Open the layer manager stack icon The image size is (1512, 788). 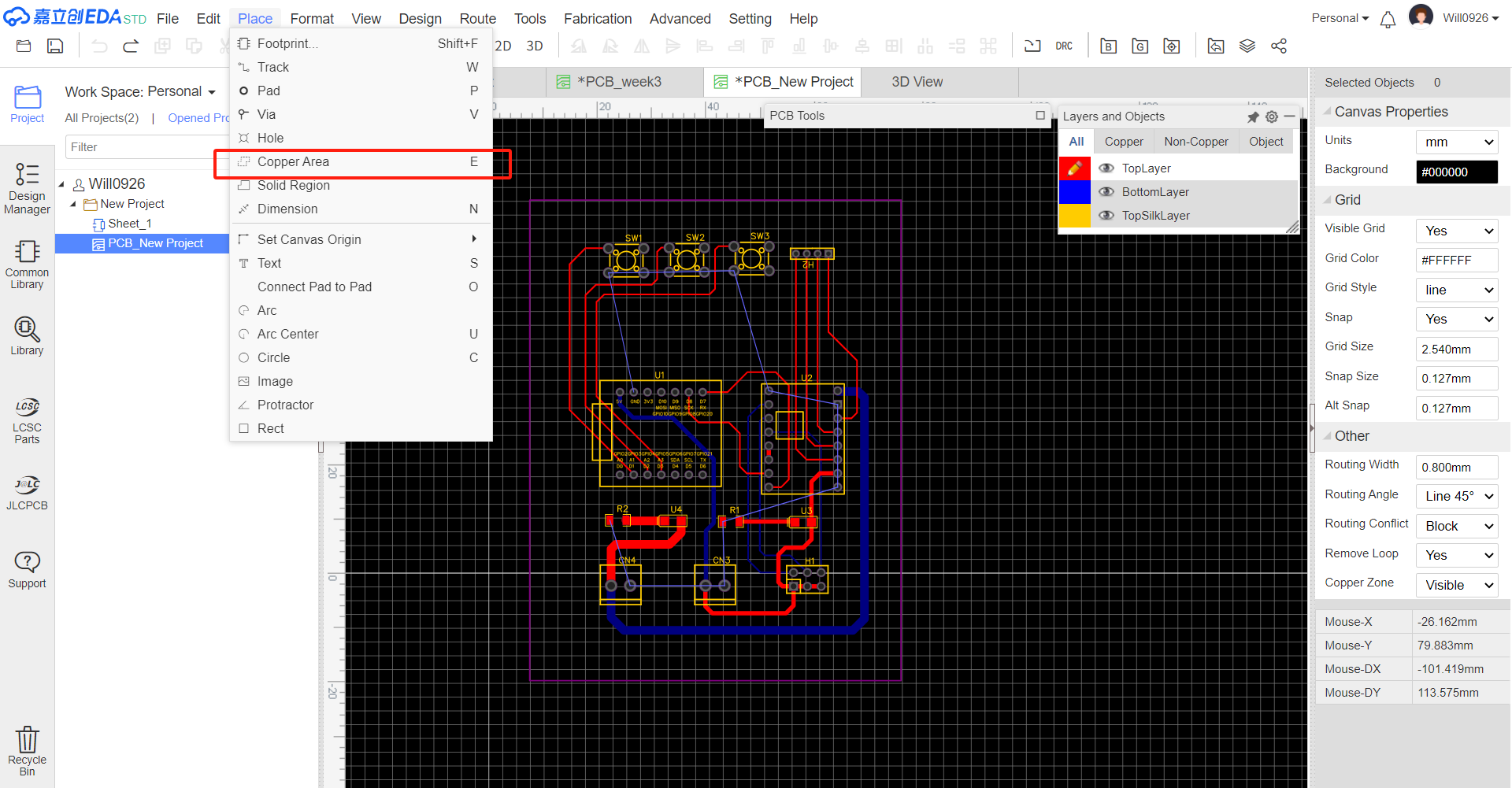[1247, 46]
